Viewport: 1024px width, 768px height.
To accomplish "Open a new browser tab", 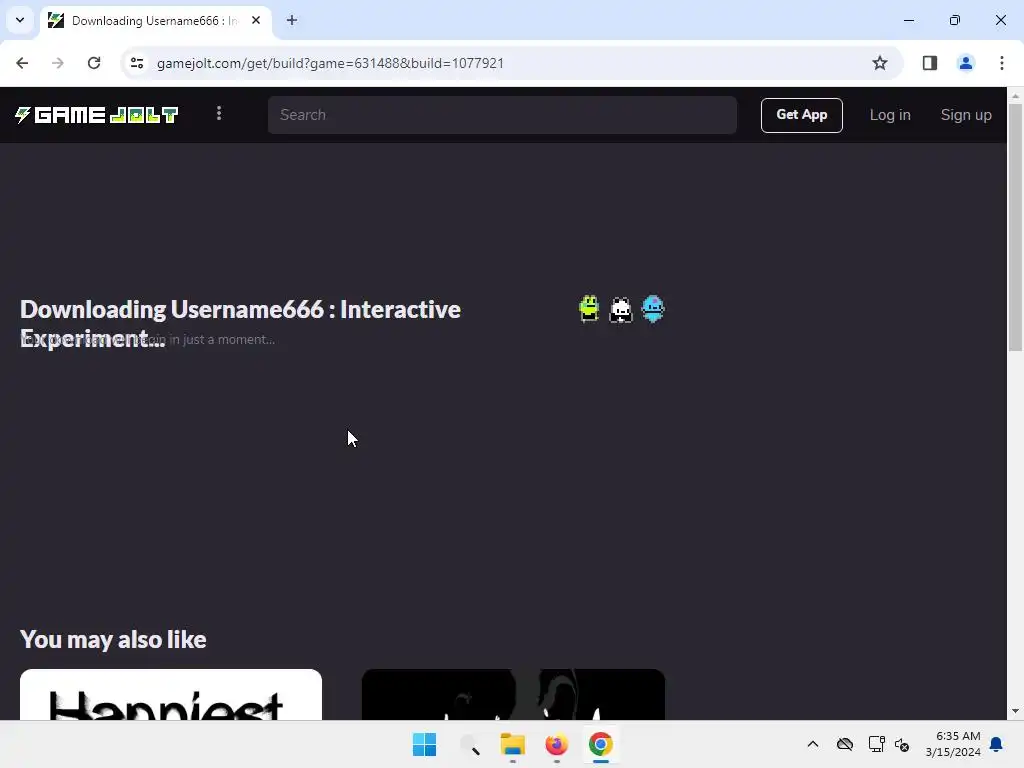I will coord(292,20).
